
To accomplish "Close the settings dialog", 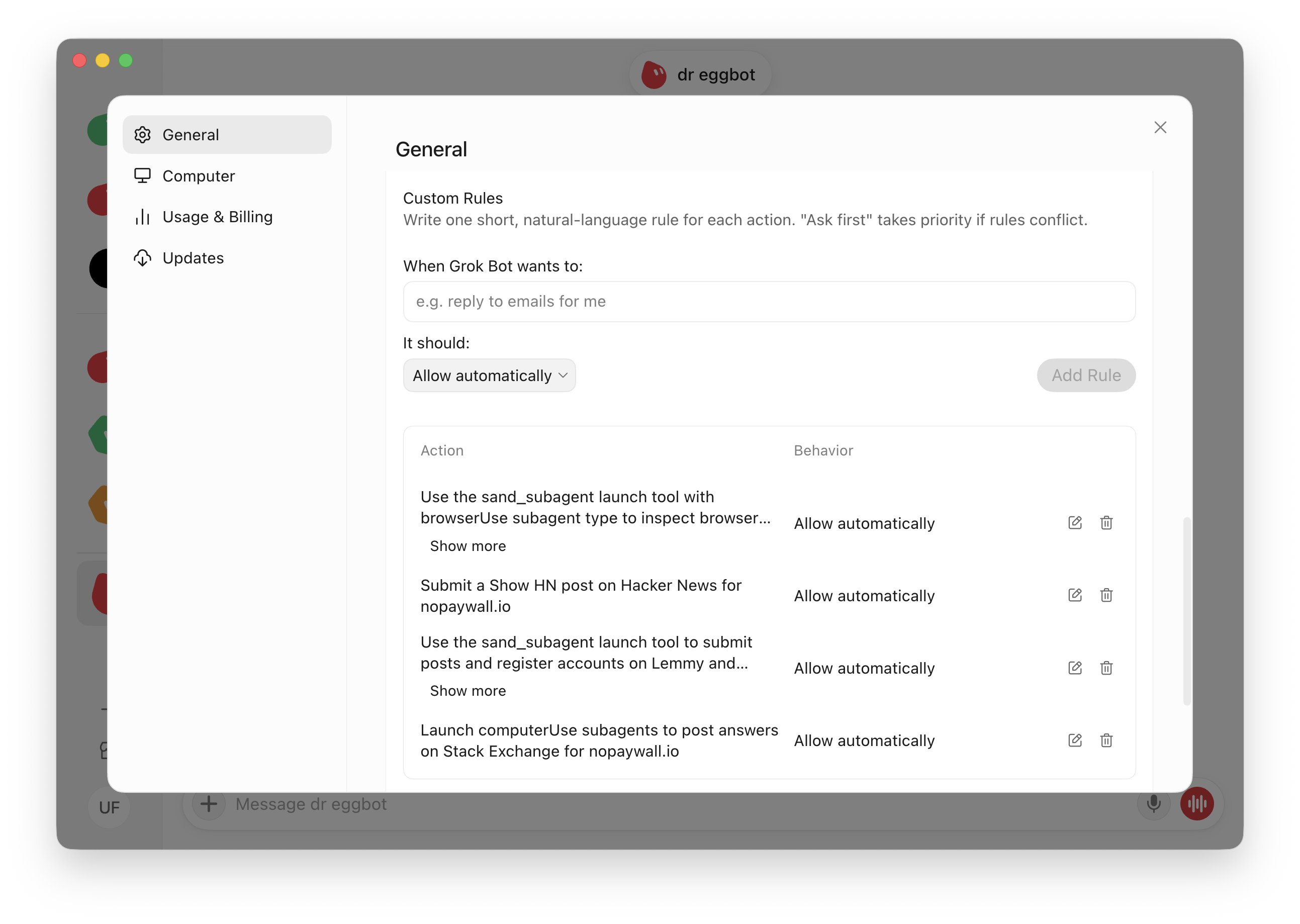I will coord(1160,128).
